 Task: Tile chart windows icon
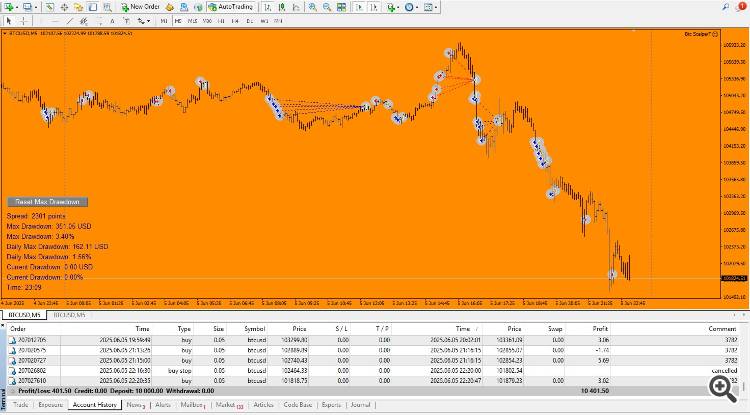click(x=342, y=7)
